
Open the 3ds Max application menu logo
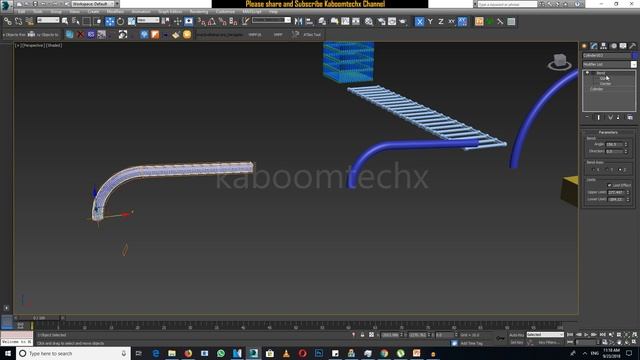(5, 5)
